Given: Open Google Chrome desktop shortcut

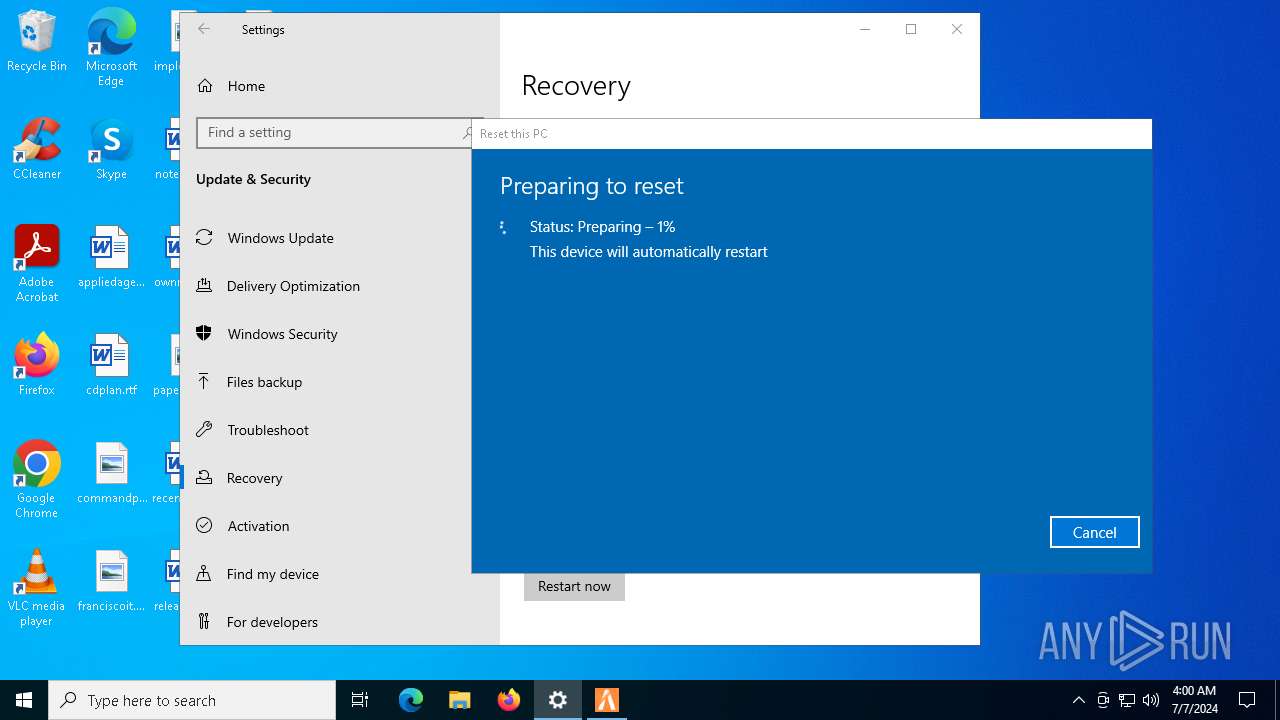Looking at the screenshot, I should 37,480.
